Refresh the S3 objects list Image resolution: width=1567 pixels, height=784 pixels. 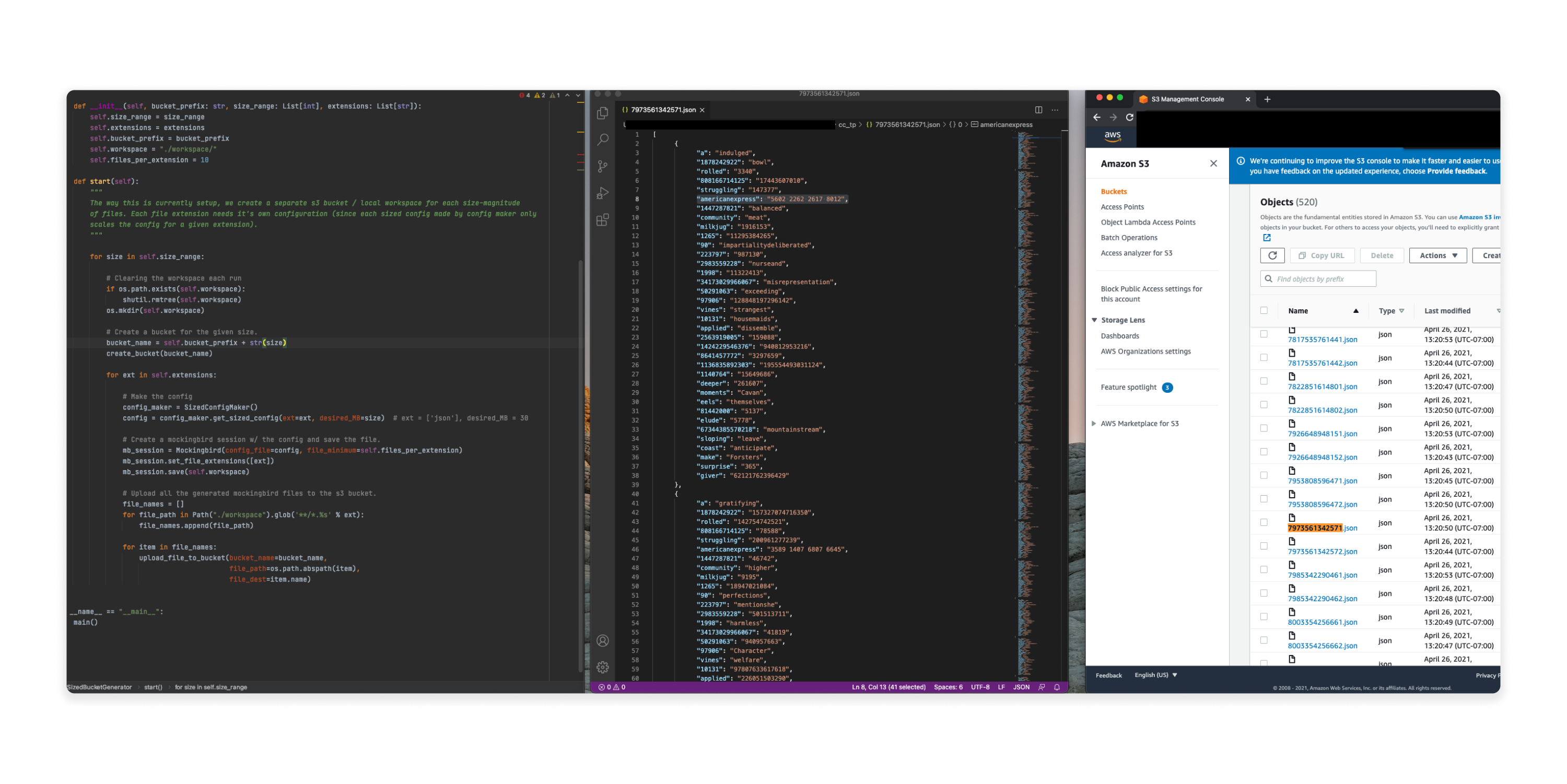click(x=1272, y=255)
